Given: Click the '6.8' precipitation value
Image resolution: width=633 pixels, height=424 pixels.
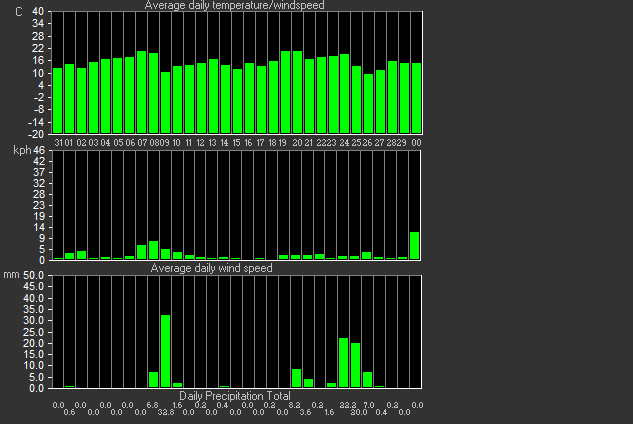Looking at the screenshot, I should (152, 405).
